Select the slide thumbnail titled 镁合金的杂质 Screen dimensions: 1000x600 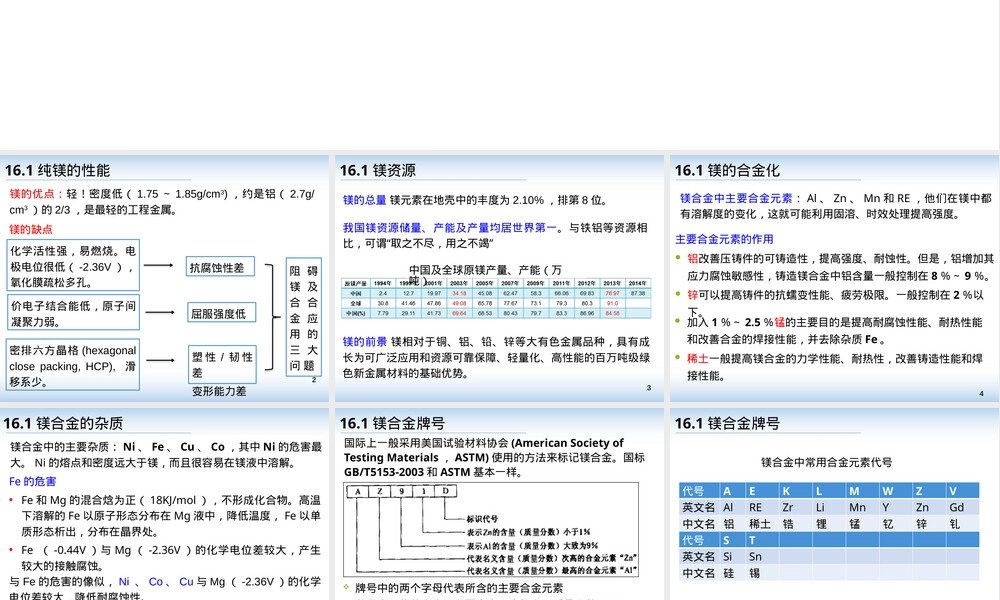coord(165,504)
